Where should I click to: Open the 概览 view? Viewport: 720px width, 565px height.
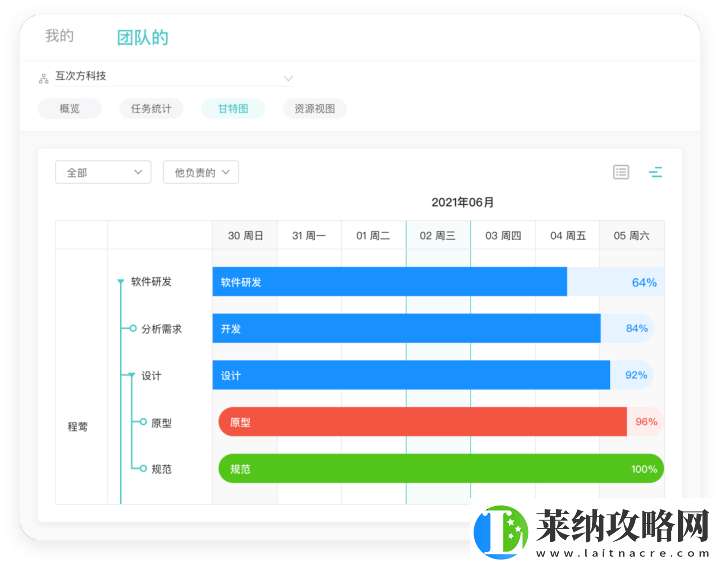point(69,109)
